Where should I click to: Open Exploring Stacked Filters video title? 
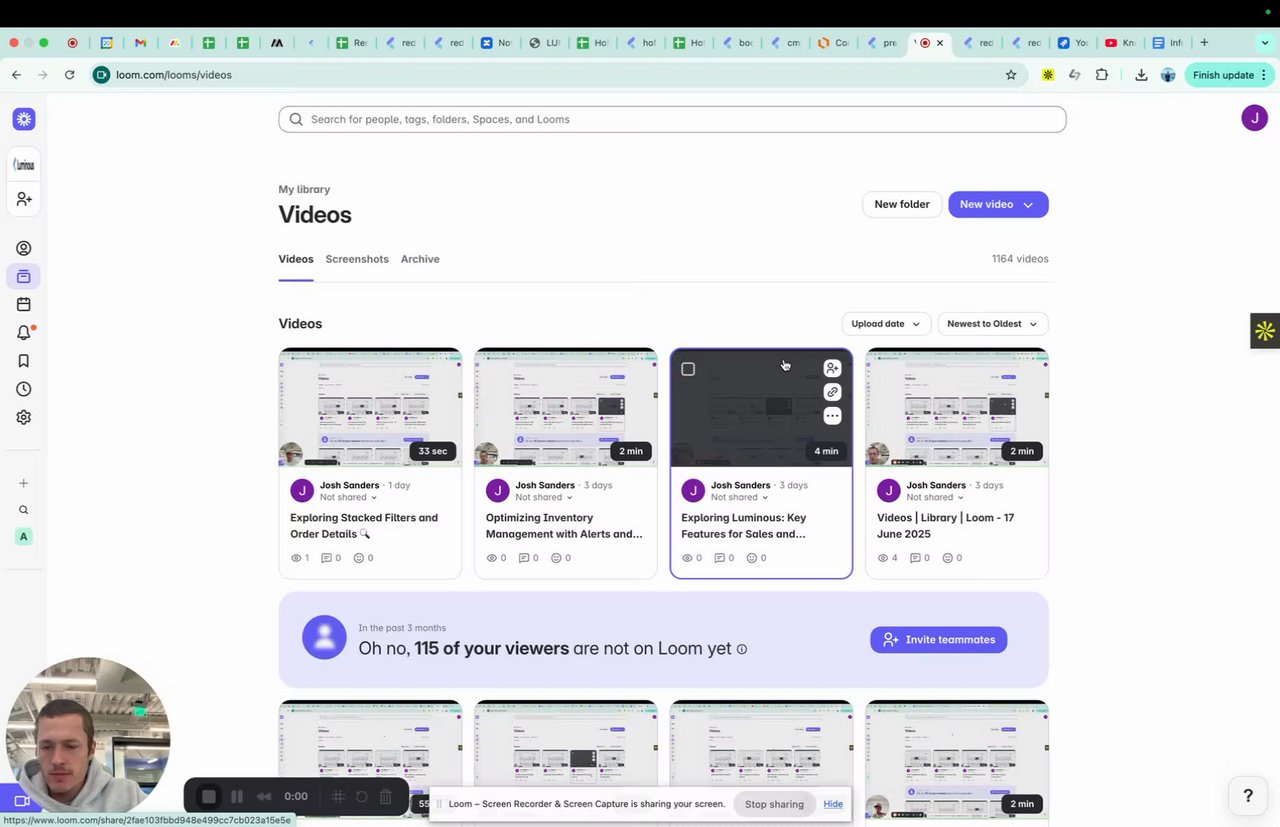tap(364, 526)
